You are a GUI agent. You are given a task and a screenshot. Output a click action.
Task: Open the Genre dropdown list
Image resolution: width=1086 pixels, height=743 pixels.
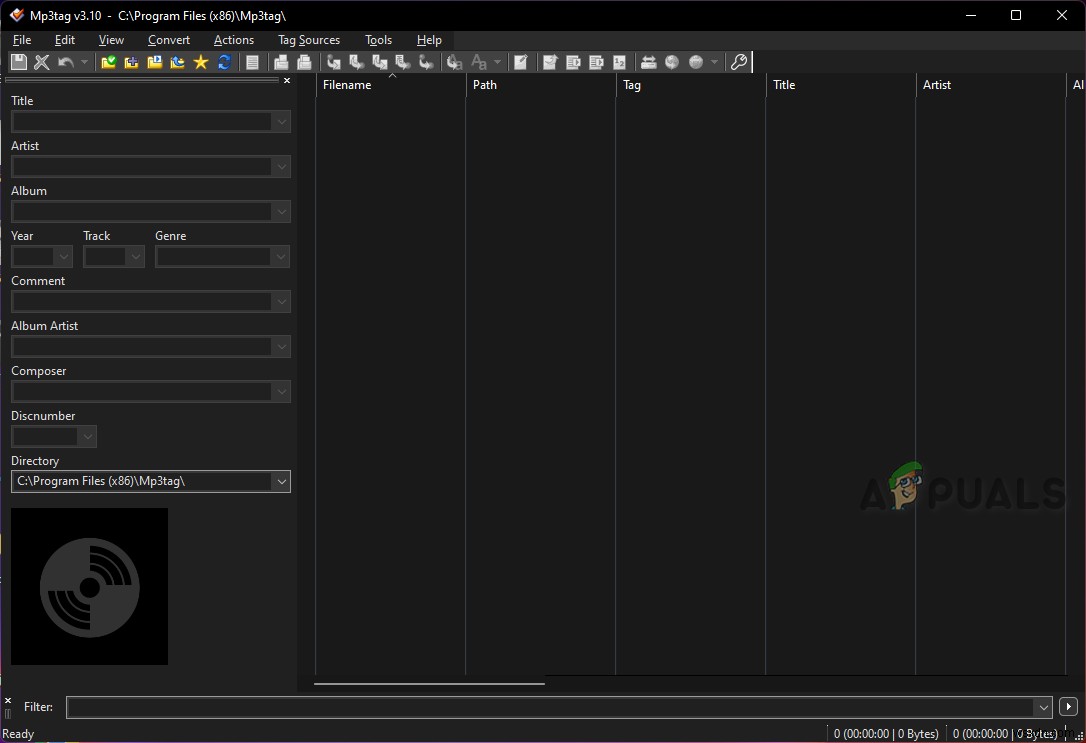pos(281,257)
